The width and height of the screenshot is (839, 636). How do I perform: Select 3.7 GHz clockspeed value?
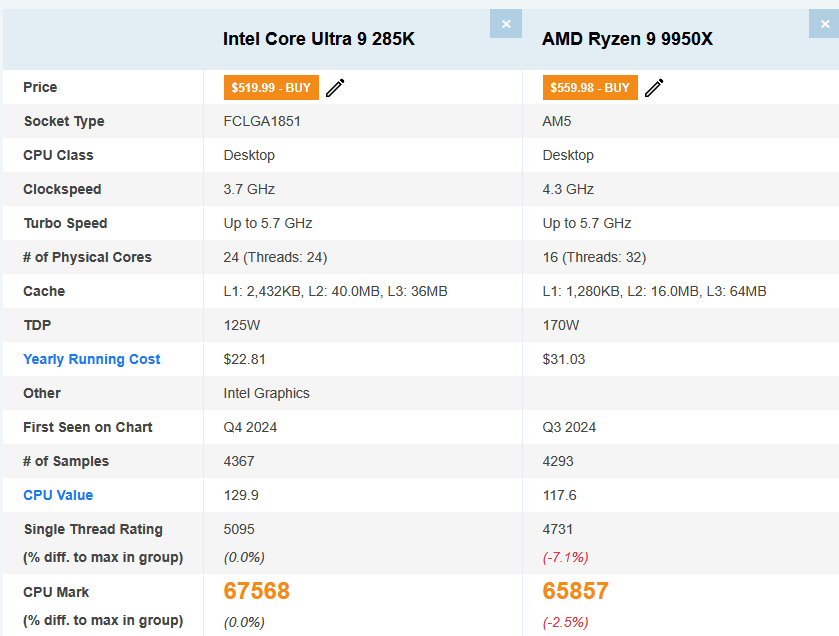click(249, 189)
